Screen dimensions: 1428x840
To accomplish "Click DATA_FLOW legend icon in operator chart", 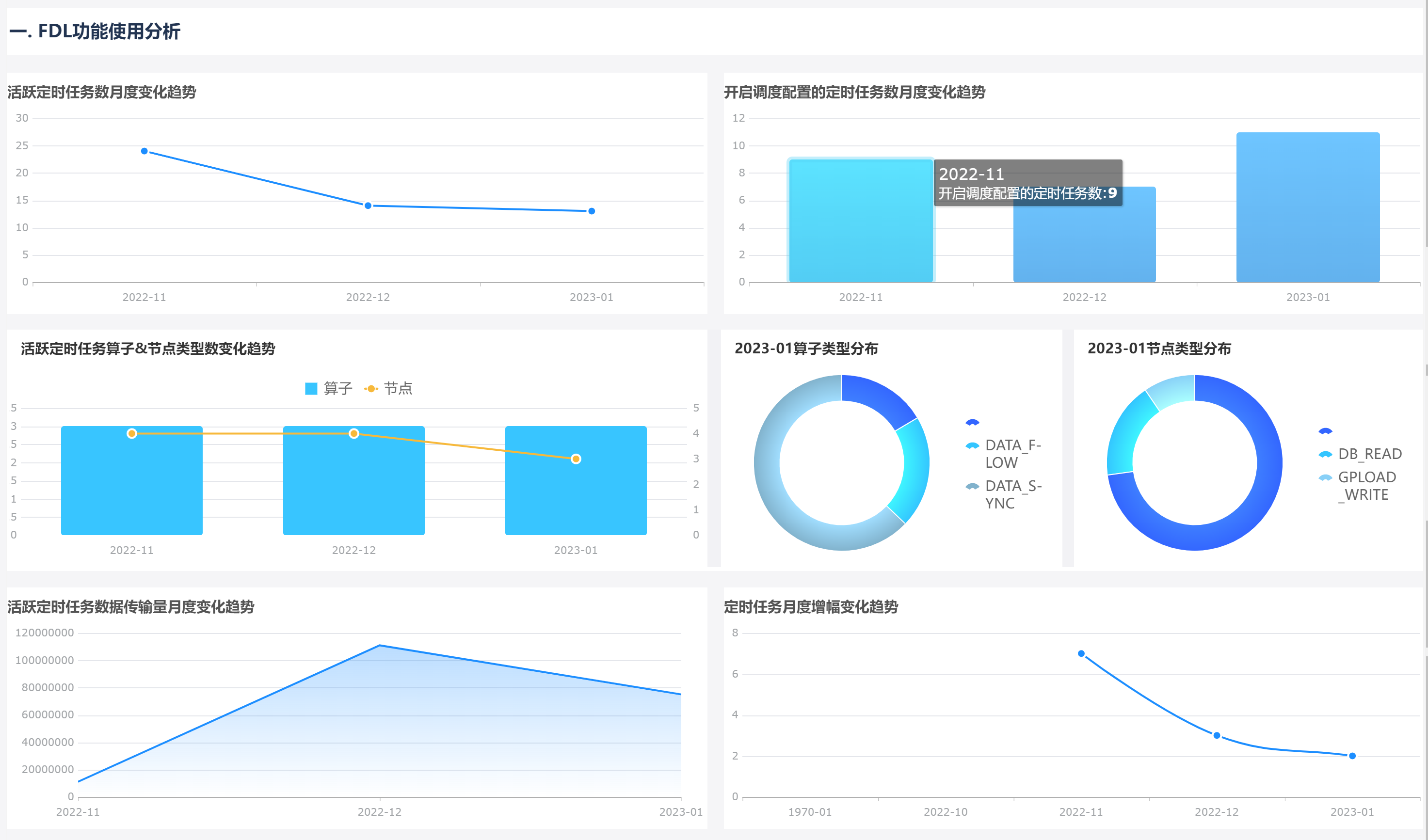I will [x=972, y=446].
